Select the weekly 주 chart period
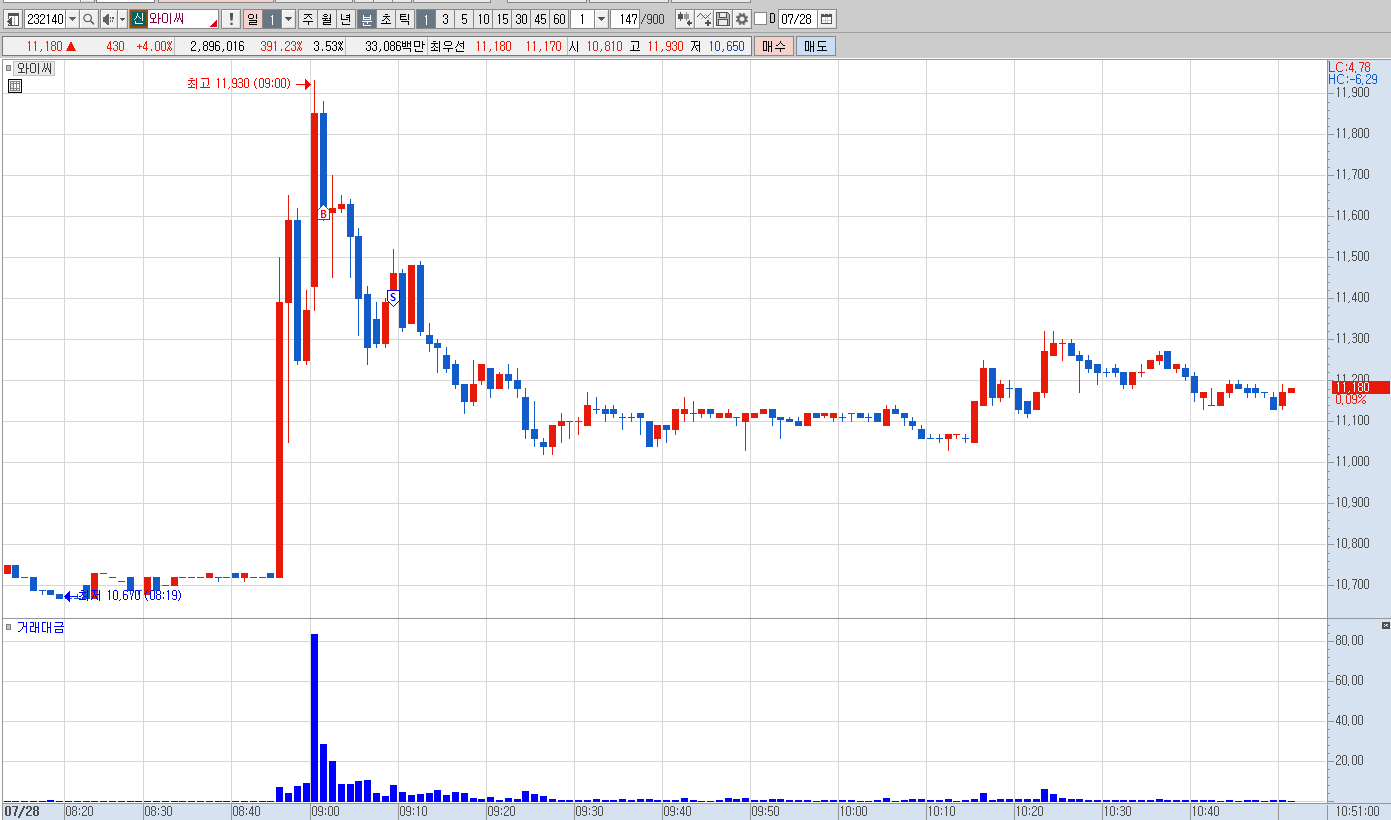 308,19
